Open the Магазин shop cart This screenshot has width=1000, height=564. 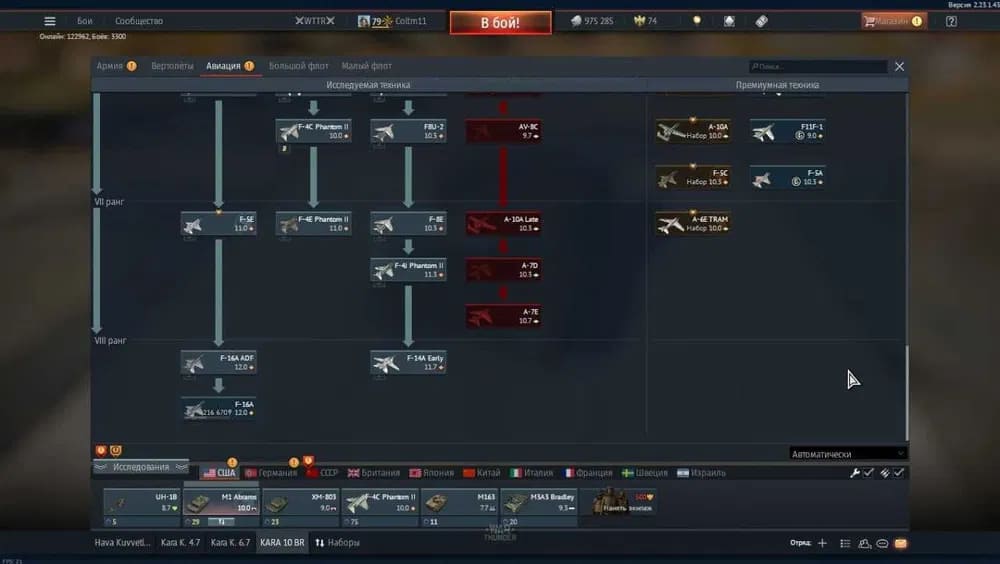[x=892, y=21]
